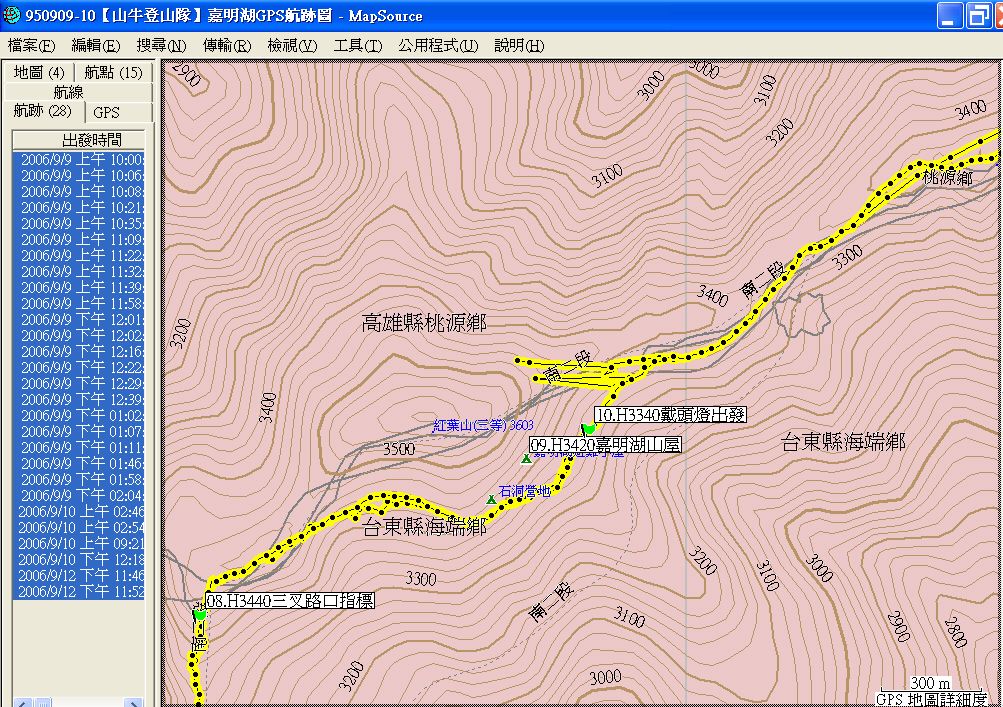Screen dimensions: 1003x707
Task: Select track row 2006/9/9 上午 10:06
Action: pos(79,175)
